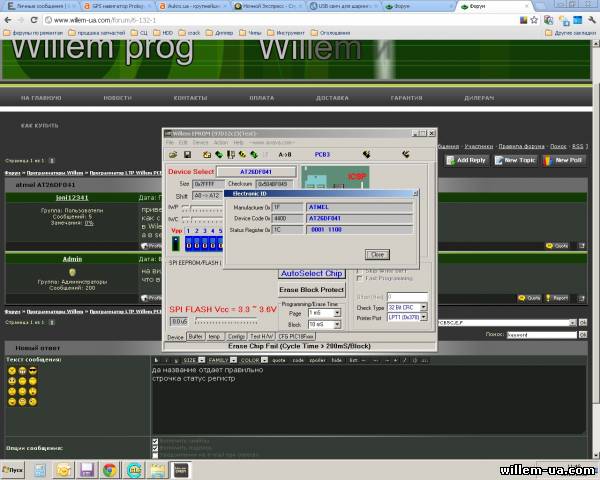The image size is (600, 480).
Task: Click the PCB3 toolbar item
Action: coord(322,155)
